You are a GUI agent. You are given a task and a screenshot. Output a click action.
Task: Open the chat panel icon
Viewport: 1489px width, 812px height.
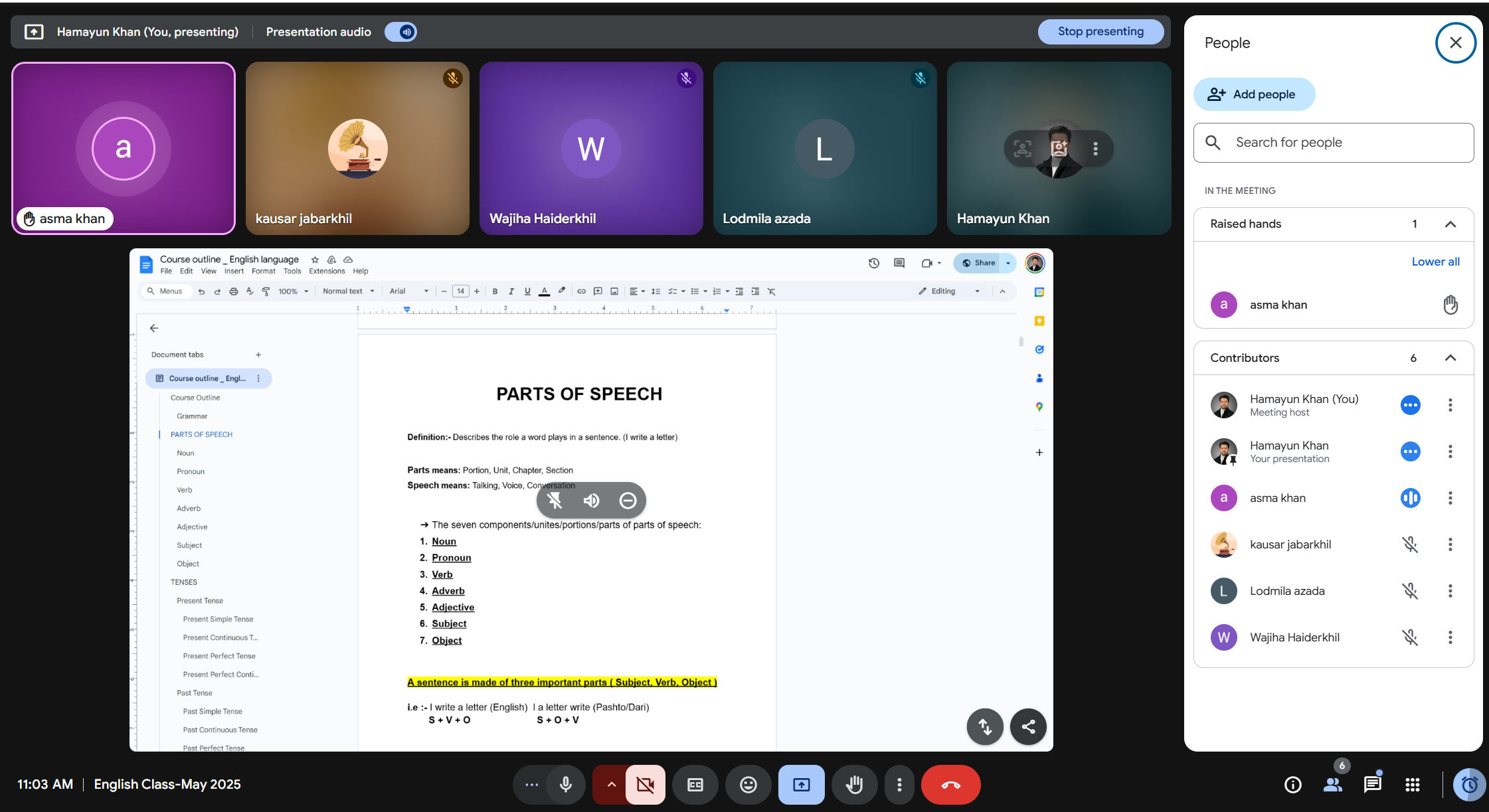coord(1372,785)
